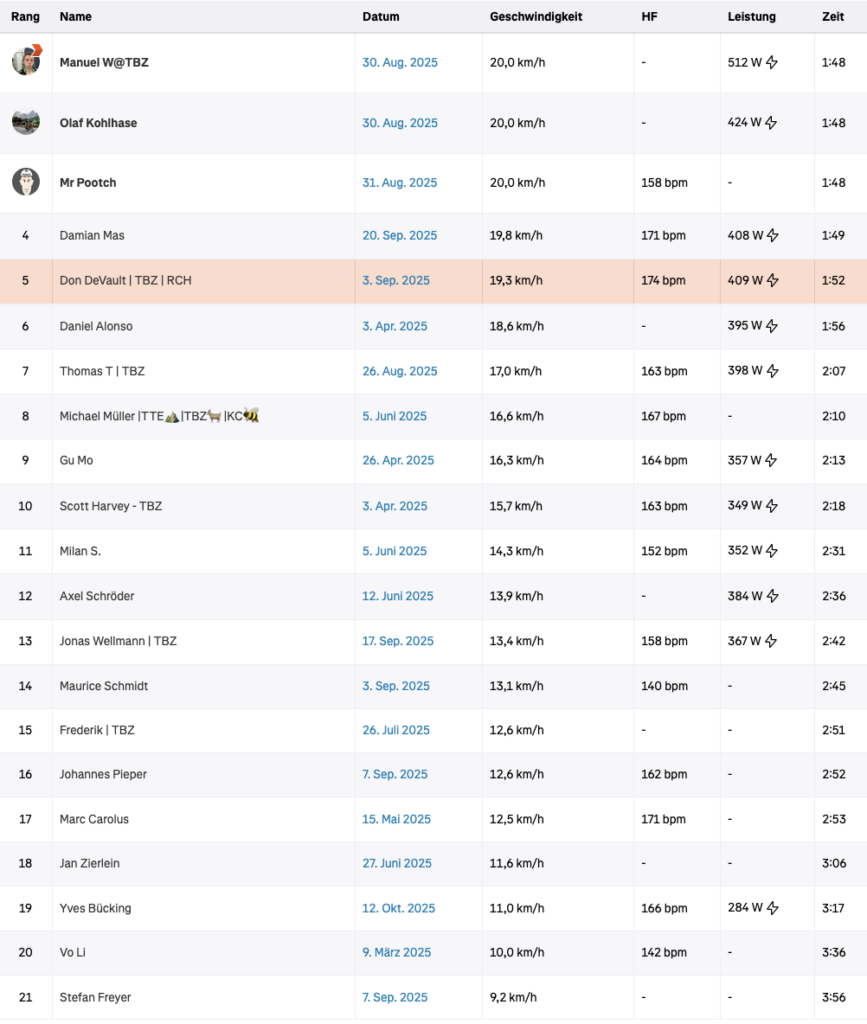Click lightning icon next to 409 W

(x=772, y=281)
